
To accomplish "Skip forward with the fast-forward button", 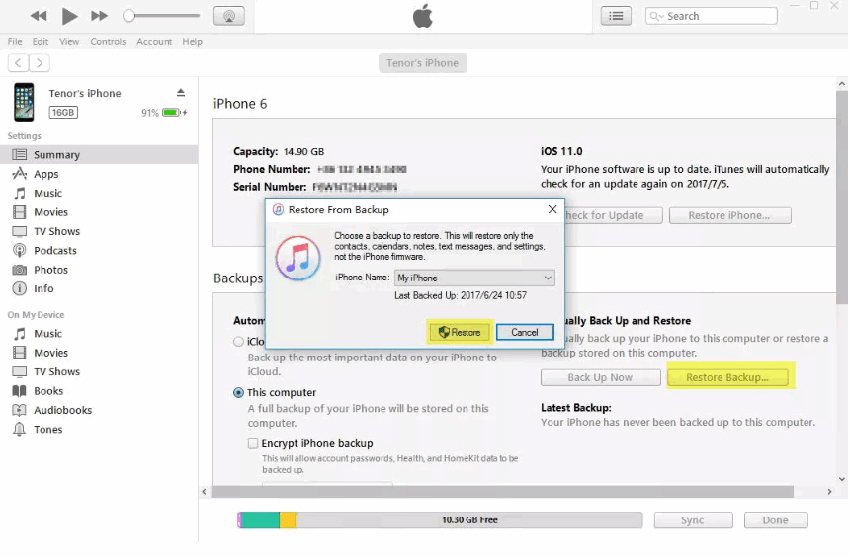I will pyautogui.click(x=99, y=16).
